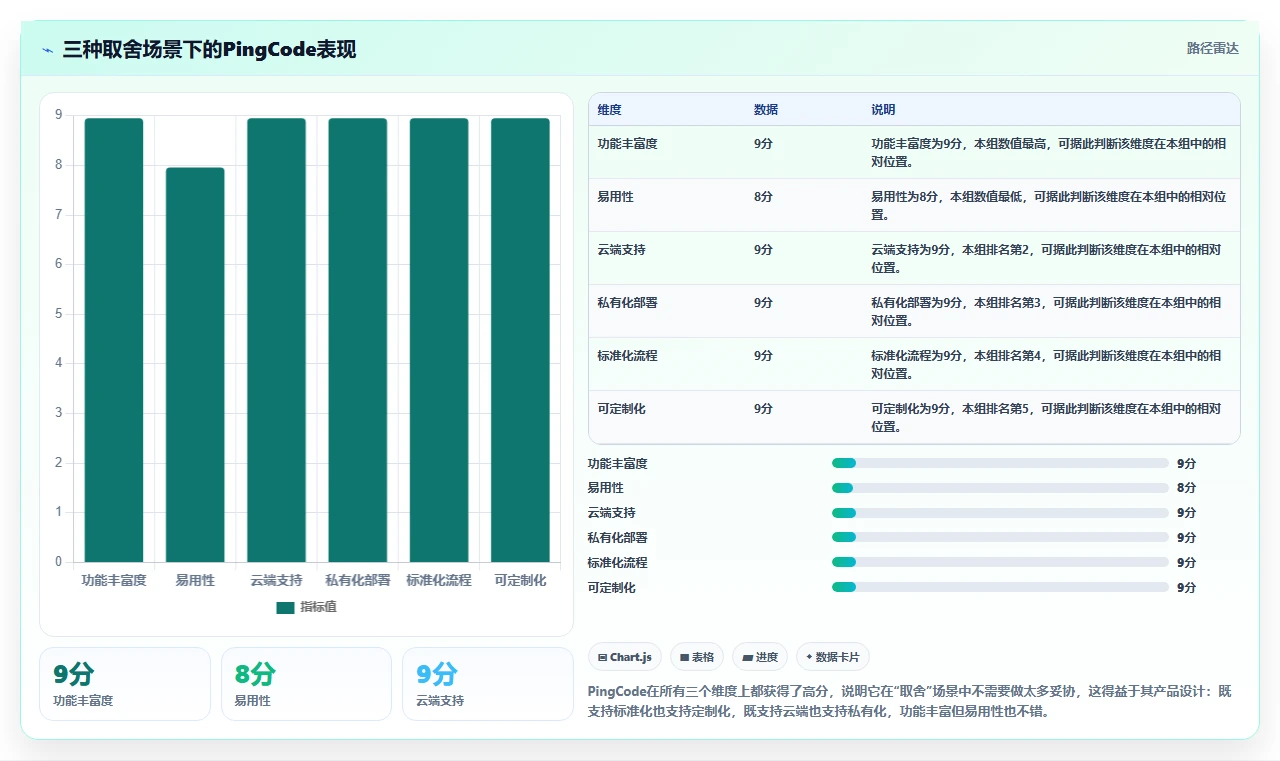The width and height of the screenshot is (1280, 761).
Task: Open the 9分 云端支持 data card
Action: click(x=487, y=684)
